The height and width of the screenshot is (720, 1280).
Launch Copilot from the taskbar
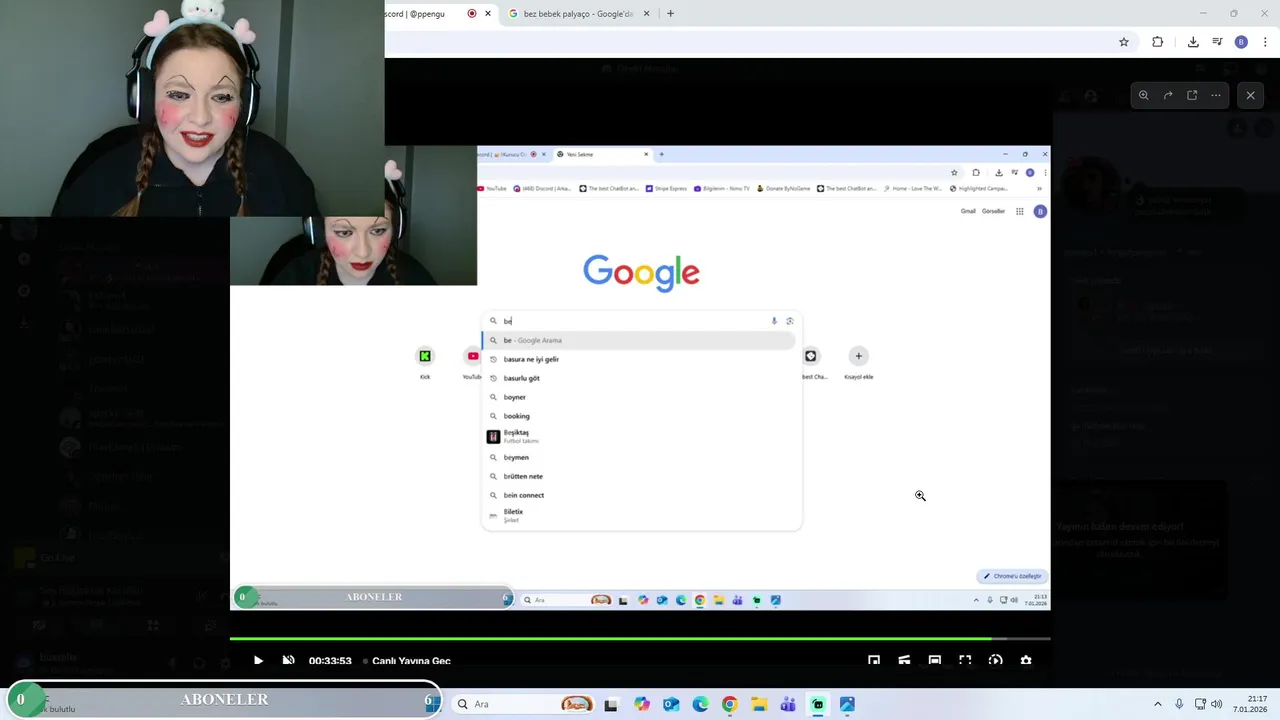(x=641, y=704)
